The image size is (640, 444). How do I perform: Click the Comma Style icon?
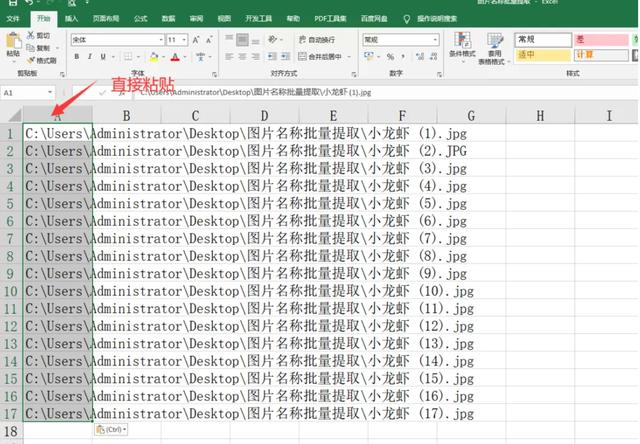[x=403, y=57]
